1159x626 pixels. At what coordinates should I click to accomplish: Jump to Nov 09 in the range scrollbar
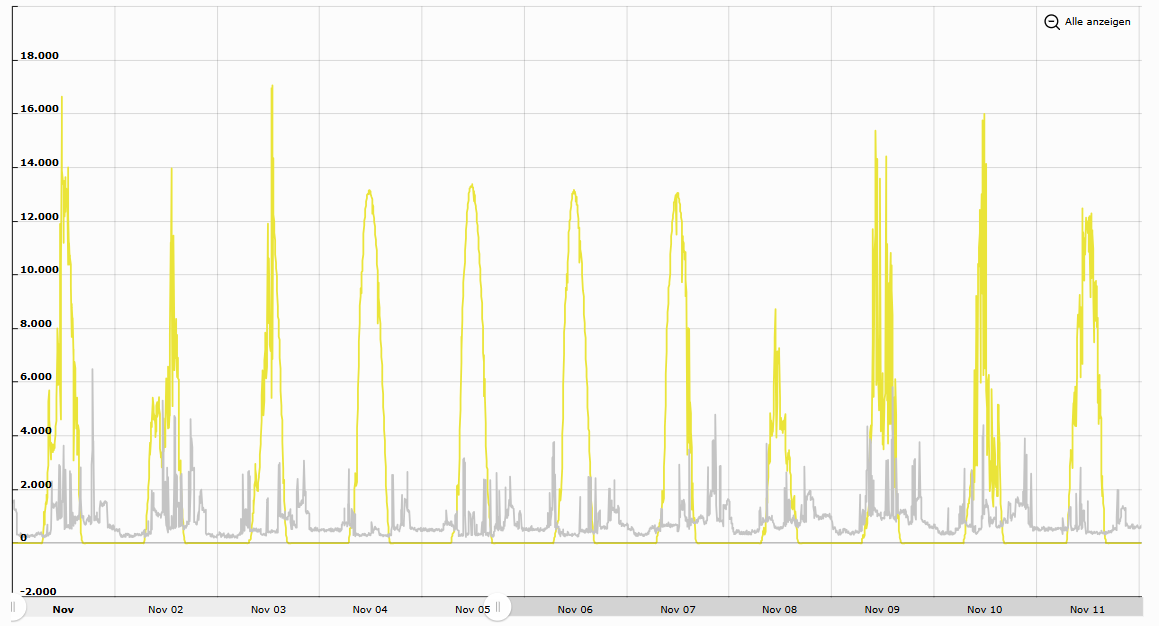882,609
